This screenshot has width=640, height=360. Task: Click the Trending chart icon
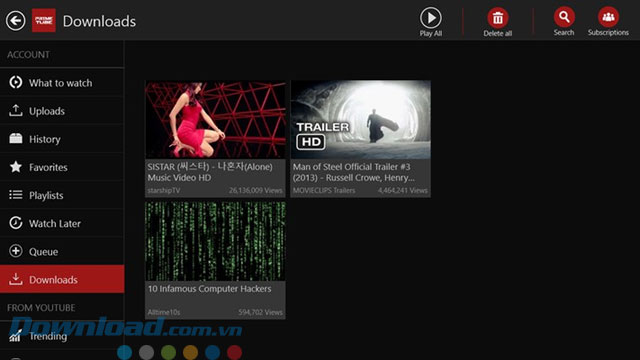16,336
